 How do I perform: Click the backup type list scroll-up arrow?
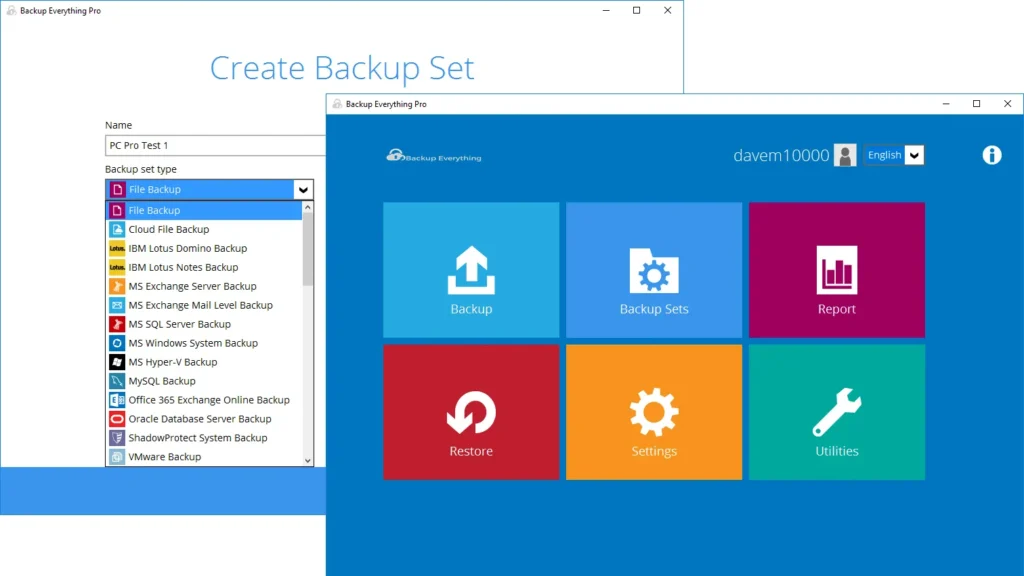(308, 207)
